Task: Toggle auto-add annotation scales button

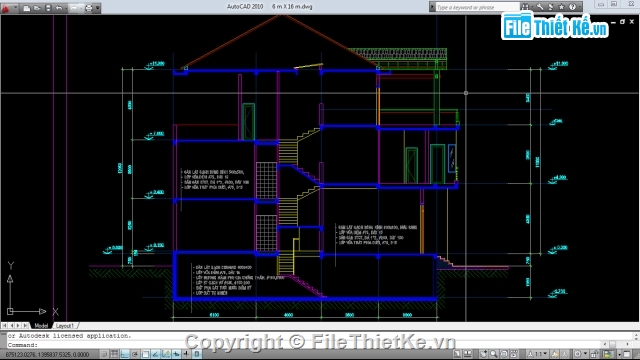Action: 564,354
